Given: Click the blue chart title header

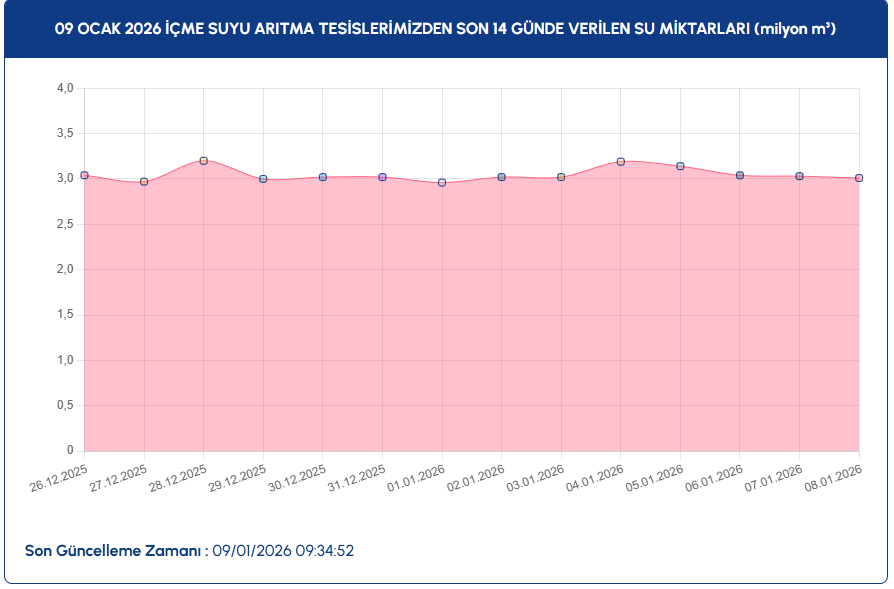Looking at the screenshot, I should tap(446, 30).
